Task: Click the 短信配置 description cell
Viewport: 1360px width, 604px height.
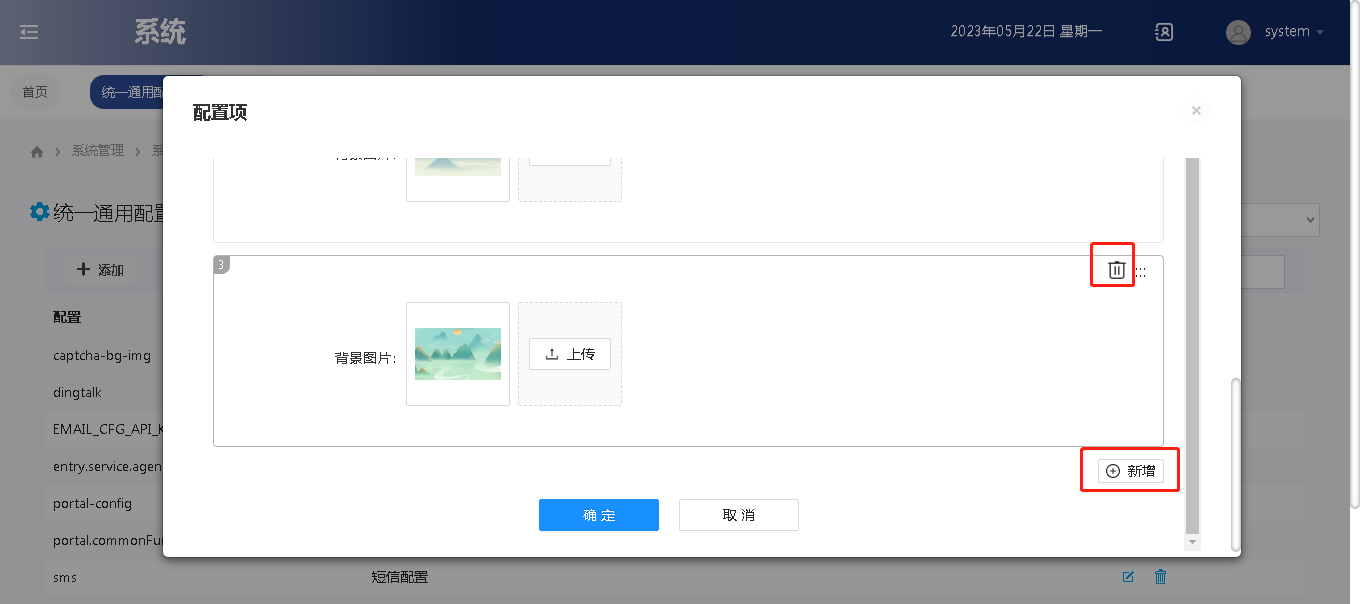Action: click(400, 577)
